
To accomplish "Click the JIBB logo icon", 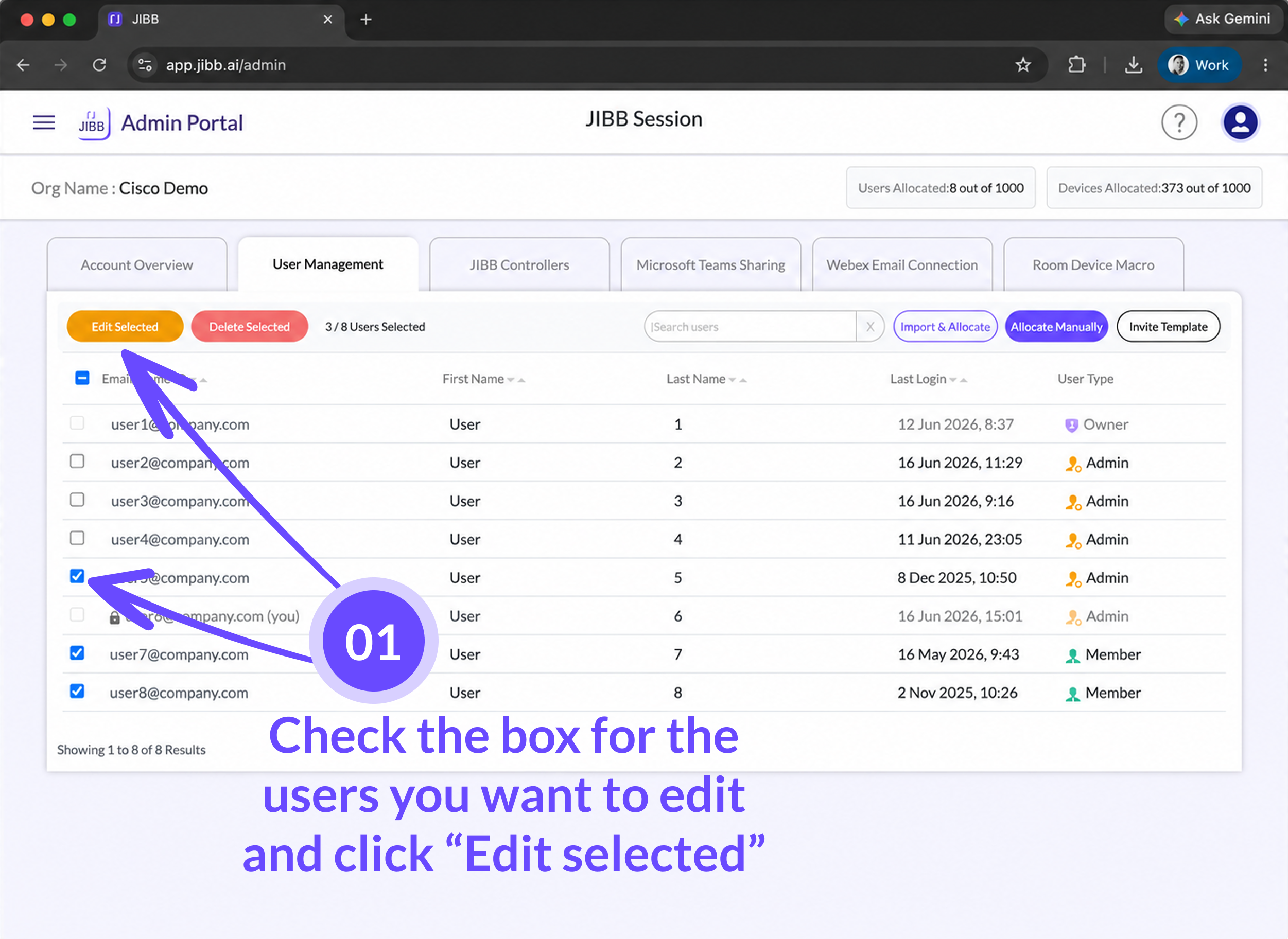I will click(94, 123).
